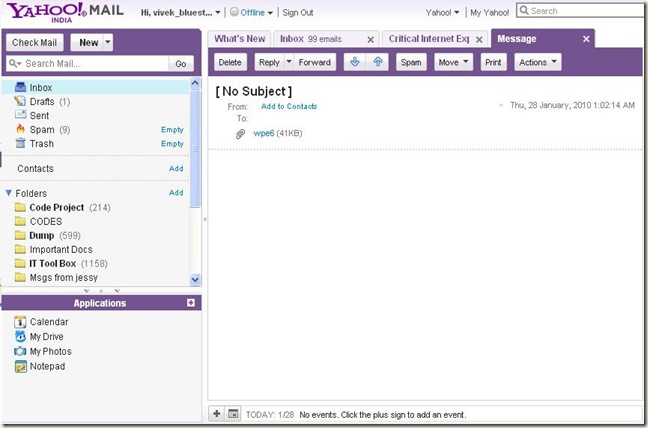Switch to the Critical Internet Exp tab
The image size is (648, 428).
point(428,39)
